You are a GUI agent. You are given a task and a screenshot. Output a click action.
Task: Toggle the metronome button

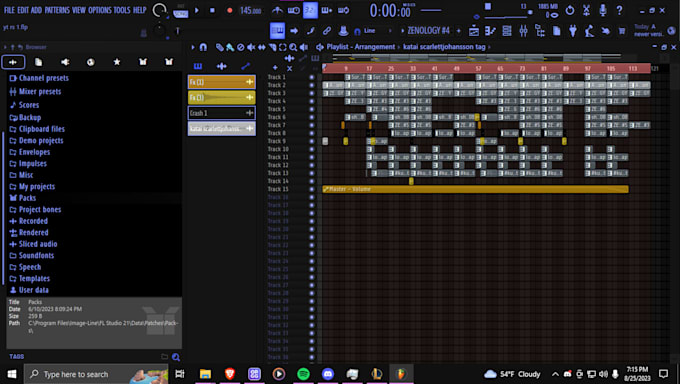point(277,10)
